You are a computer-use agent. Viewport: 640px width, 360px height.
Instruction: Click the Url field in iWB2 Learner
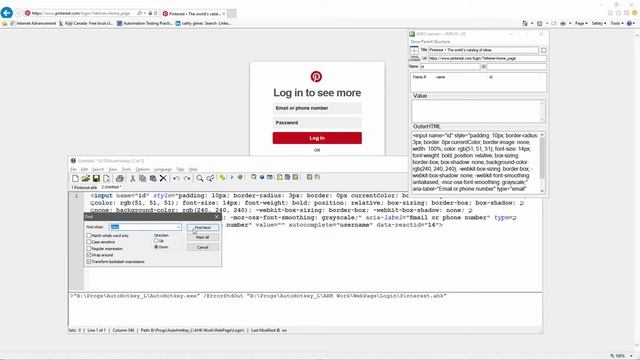(x=487, y=58)
